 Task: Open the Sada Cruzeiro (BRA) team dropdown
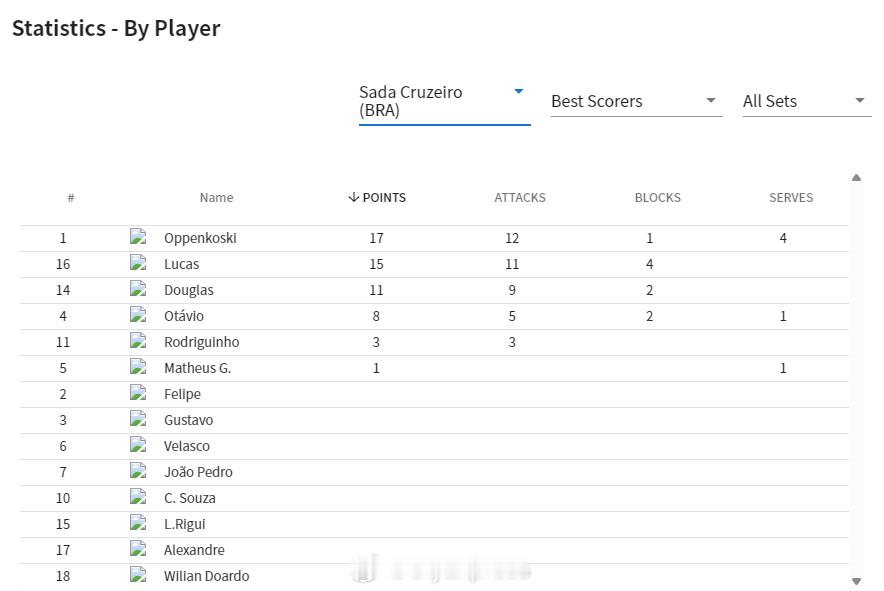443,101
